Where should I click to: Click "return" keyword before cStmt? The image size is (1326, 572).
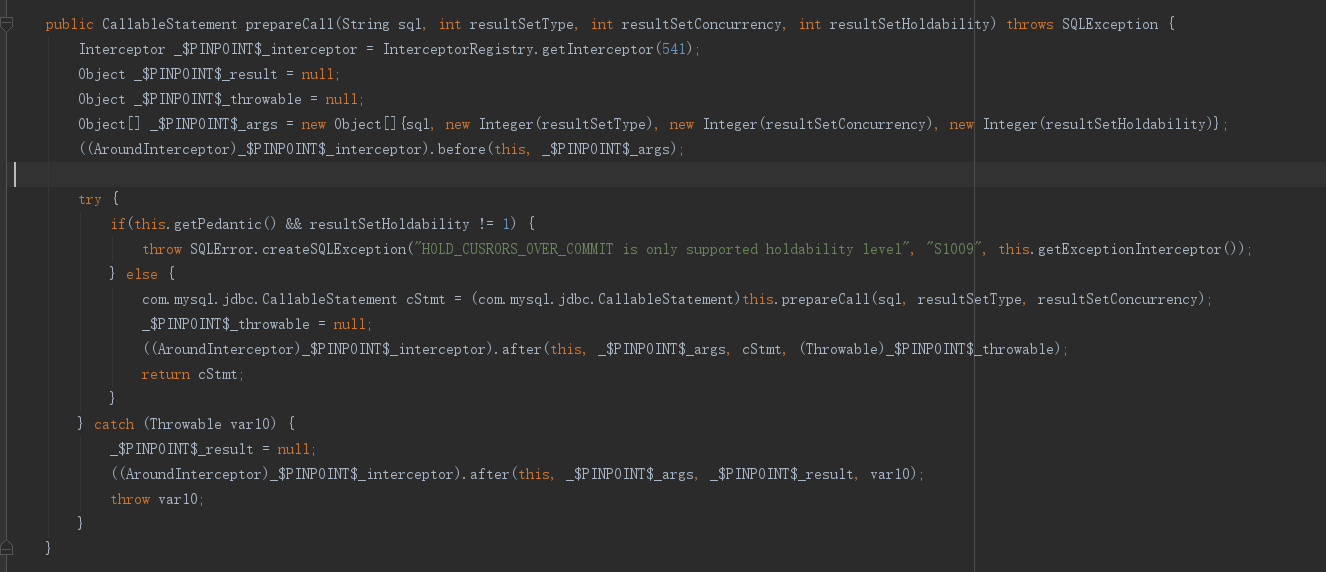pyautogui.click(x=166, y=374)
